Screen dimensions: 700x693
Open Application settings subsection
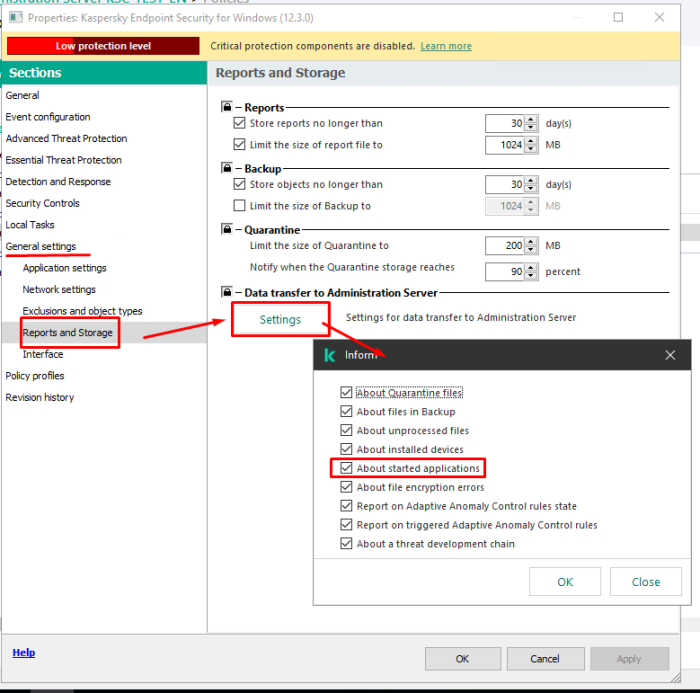point(65,267)
